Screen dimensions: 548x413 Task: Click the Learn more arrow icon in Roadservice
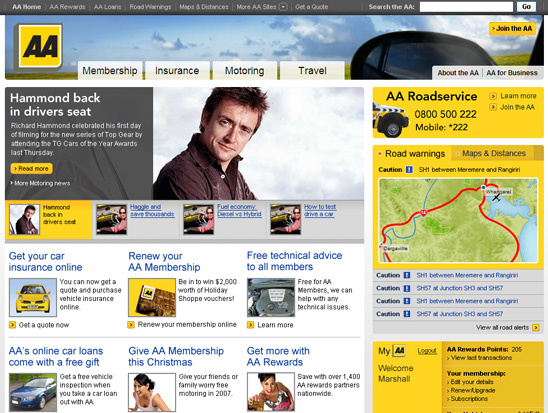493,96
